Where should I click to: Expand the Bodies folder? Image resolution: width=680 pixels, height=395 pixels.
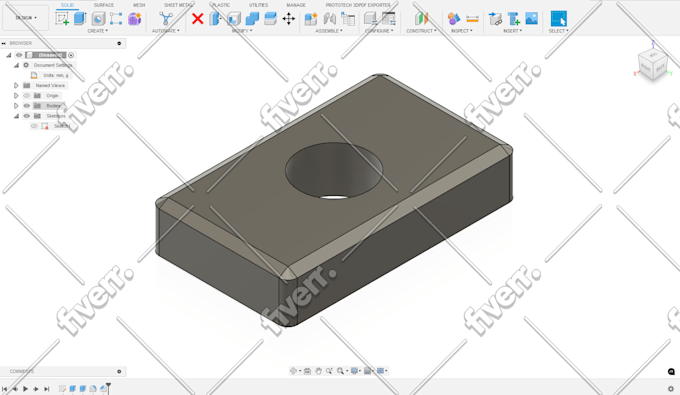(16, 106)
